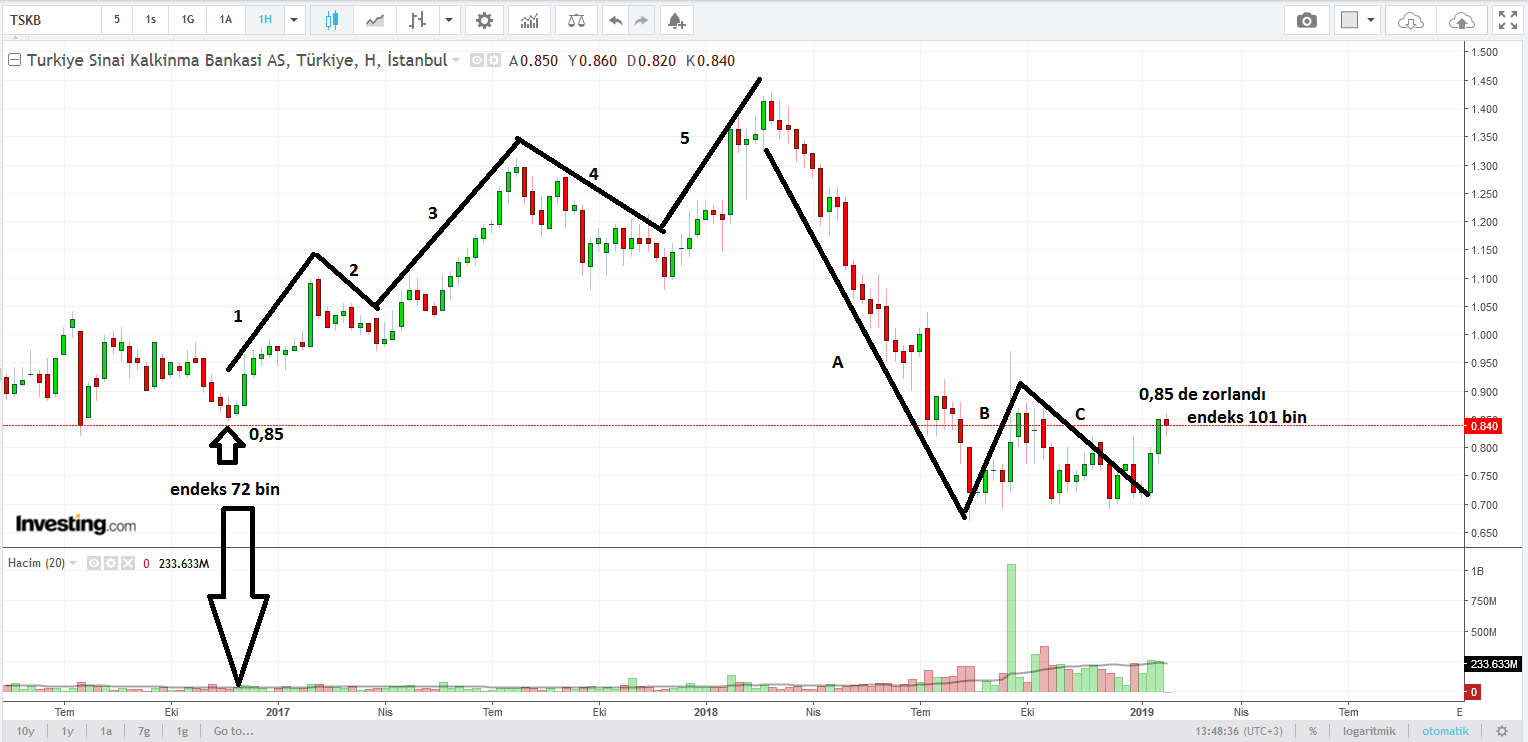The width and height of the screenshot is (1528, 742).
Task: Click the current price label 0.840
Action: pyautogui.click(x=1482, y=426)
